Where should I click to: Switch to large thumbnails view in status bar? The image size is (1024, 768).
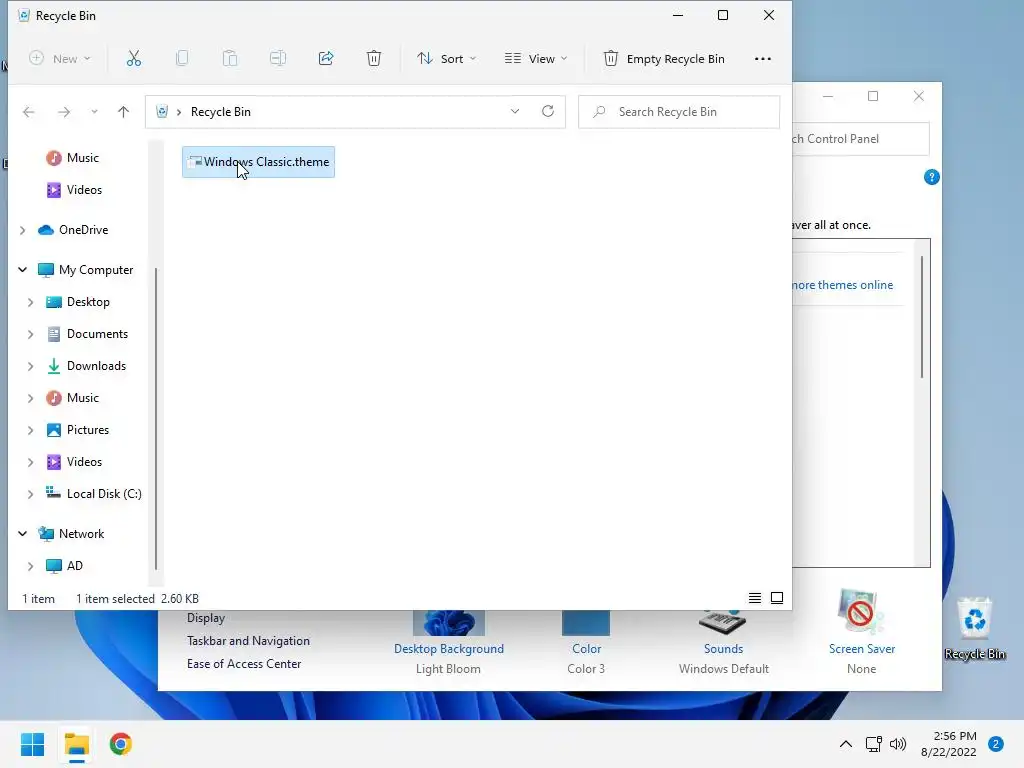pyautogui.click(x=777, y=598)
